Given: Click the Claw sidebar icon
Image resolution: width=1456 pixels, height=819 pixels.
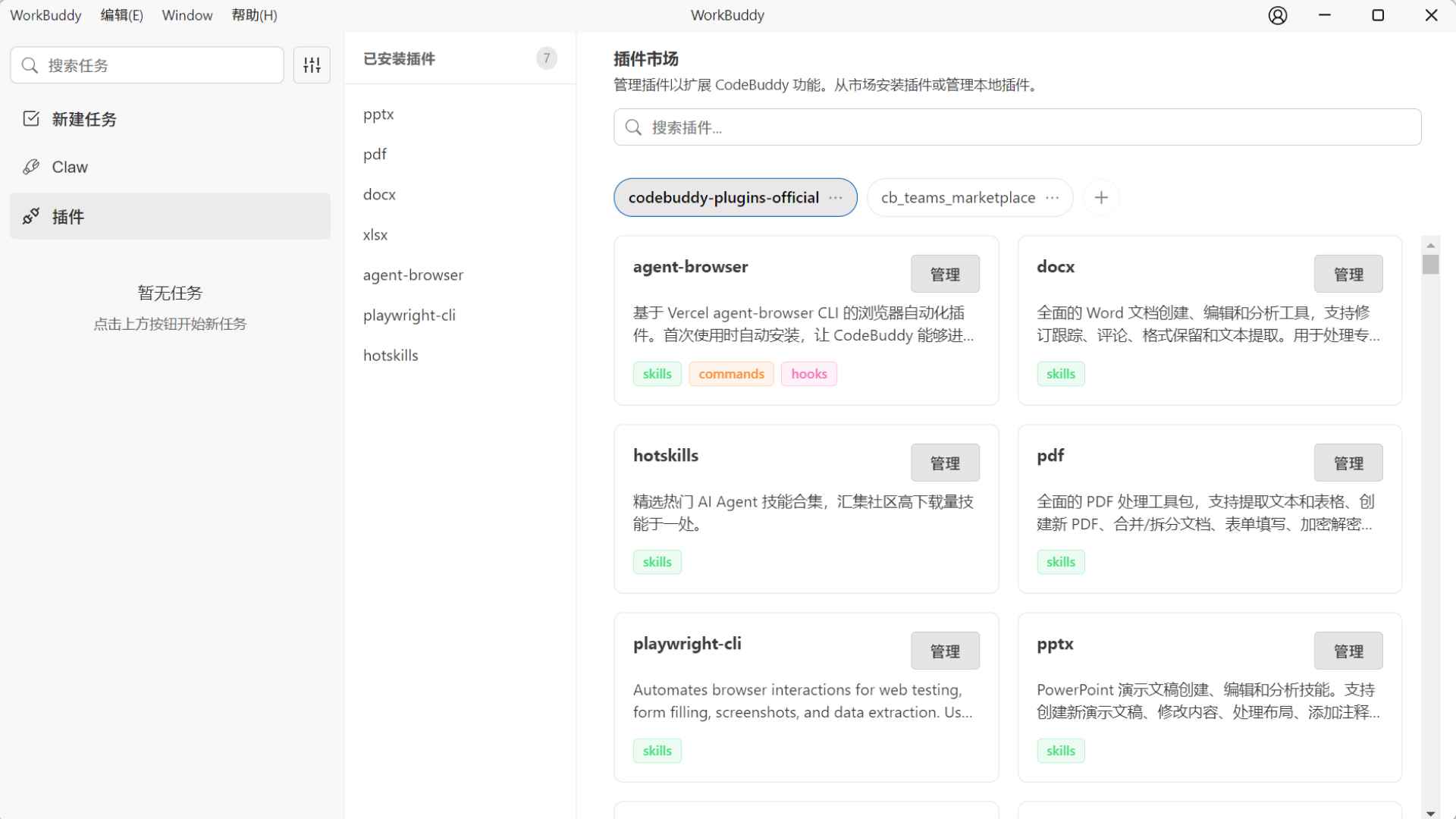Looking at the screenshot, I should (x=31, y=167).
